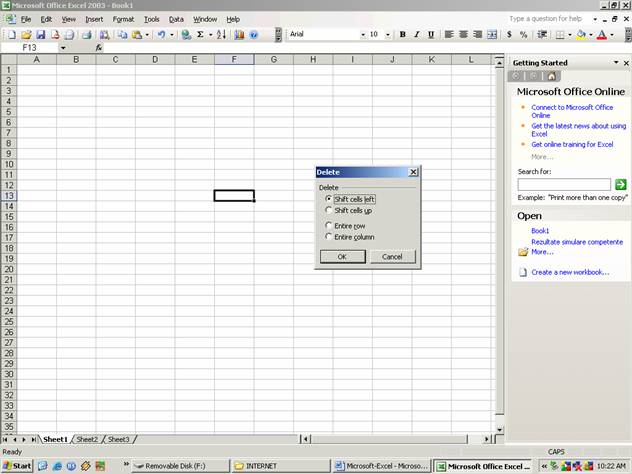Expand the AutoSum functions dropdown arrow
Viewport: 632px width, 474px height.
tap(210, 35)
